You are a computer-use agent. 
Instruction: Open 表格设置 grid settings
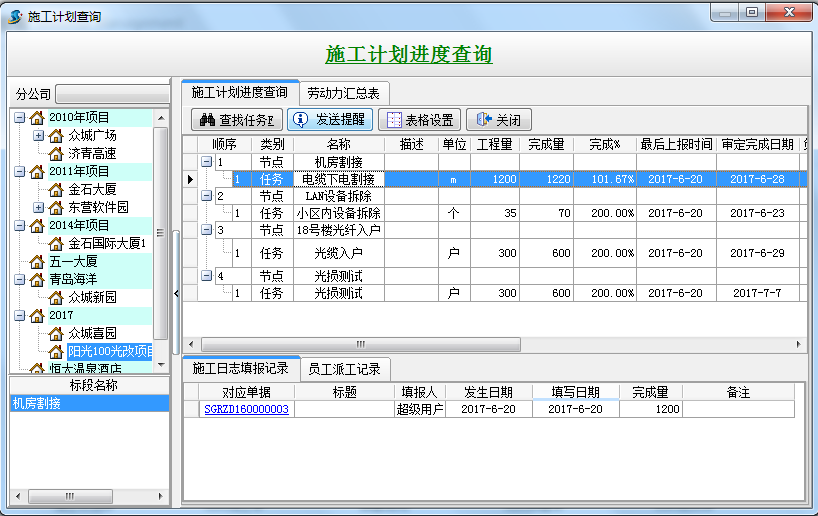pyautogui.click(x=421, y=120)
